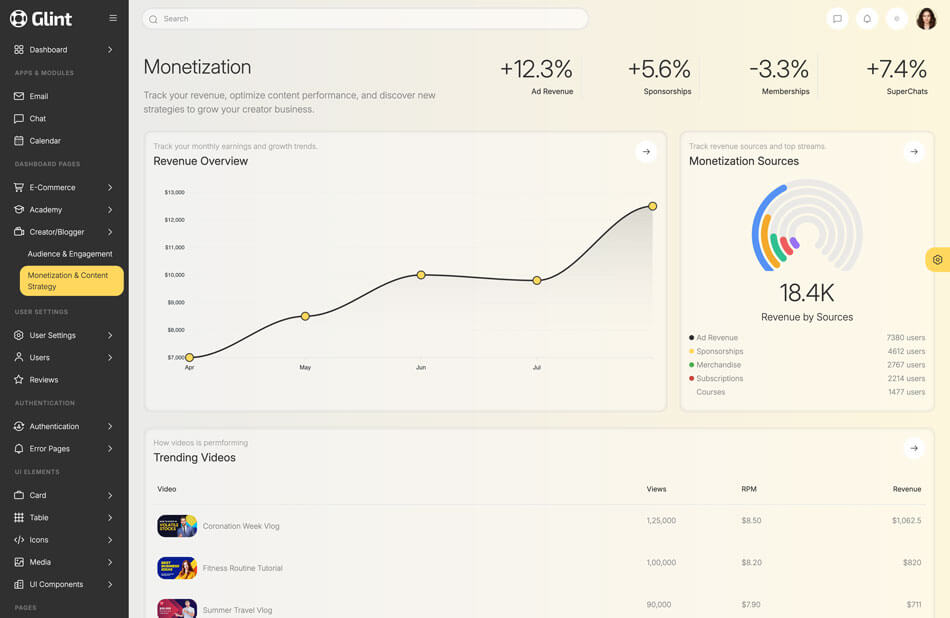950x618 pixels.
Task: Open the Audience & Engagement page
Action: 70,254
